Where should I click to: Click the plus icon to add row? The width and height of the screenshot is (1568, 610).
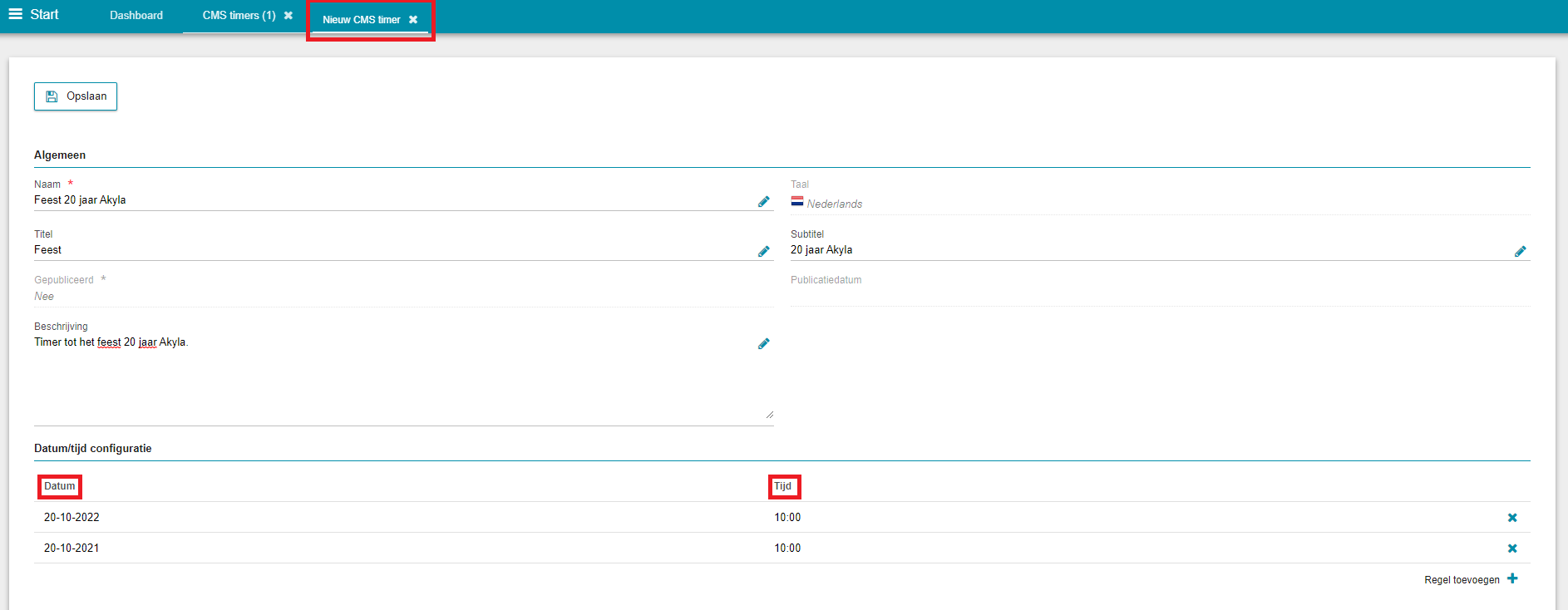(x=1512, y=578)
